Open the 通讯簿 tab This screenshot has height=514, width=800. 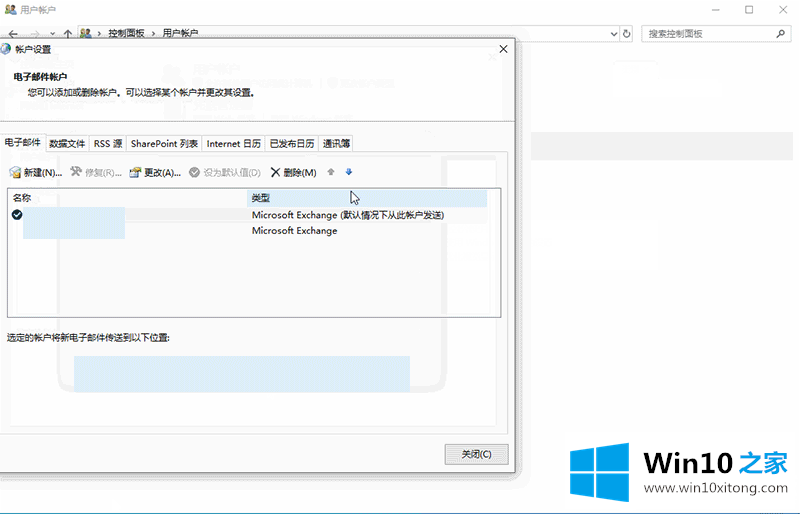tap(336, 144)
